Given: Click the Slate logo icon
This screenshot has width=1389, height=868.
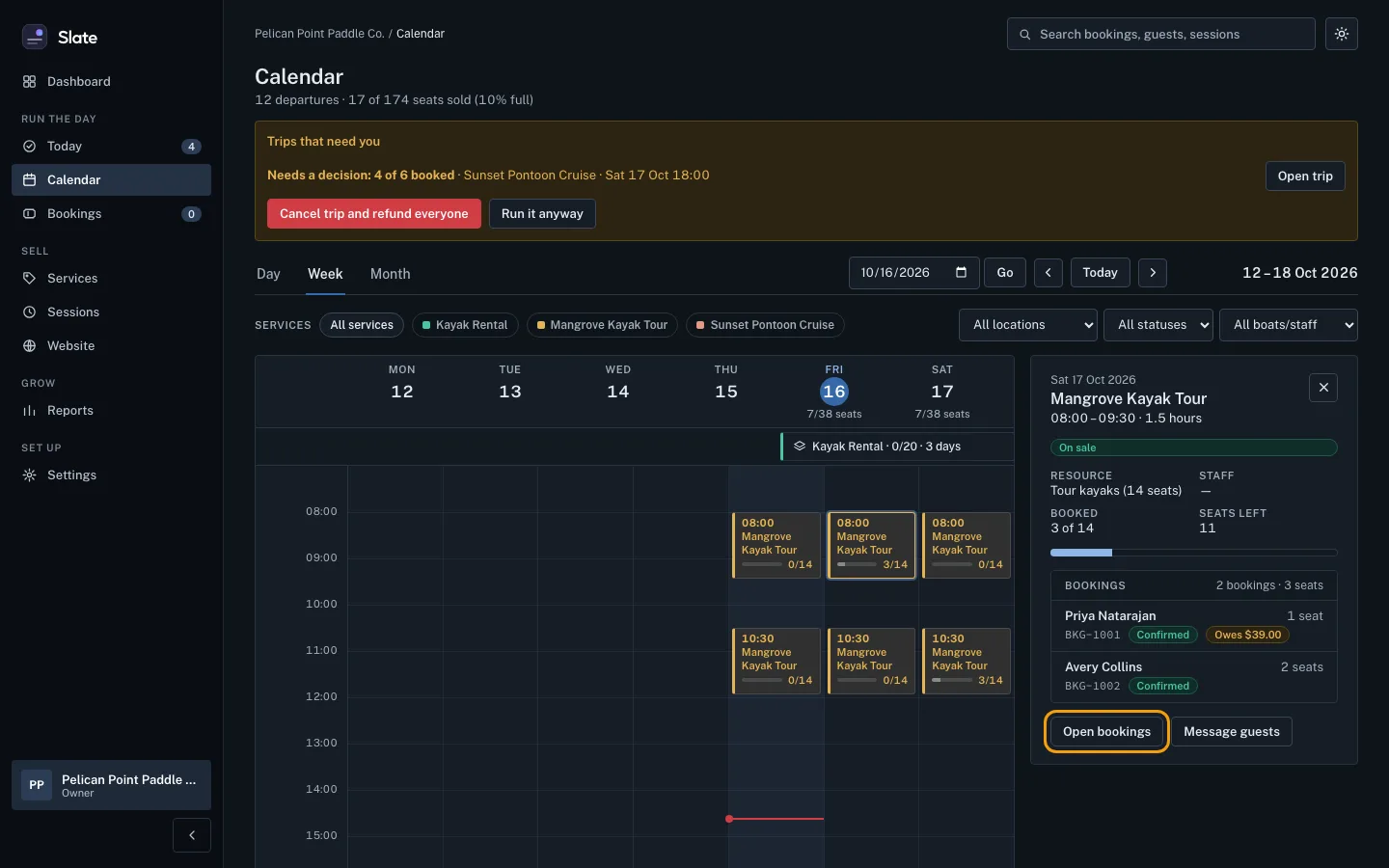Looking at the screenshot, I should [35, 37].
